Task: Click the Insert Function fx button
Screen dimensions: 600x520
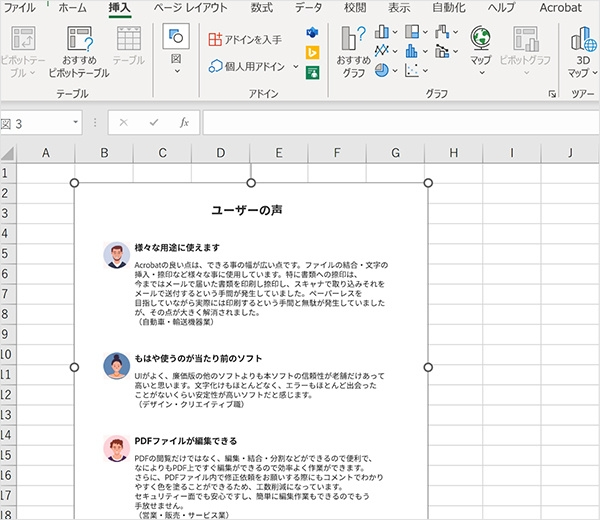Action: (x=184, y=122)
